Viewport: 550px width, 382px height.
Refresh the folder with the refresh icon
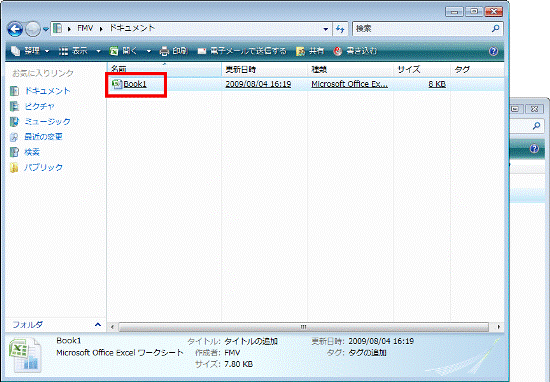tap(340, 29)
